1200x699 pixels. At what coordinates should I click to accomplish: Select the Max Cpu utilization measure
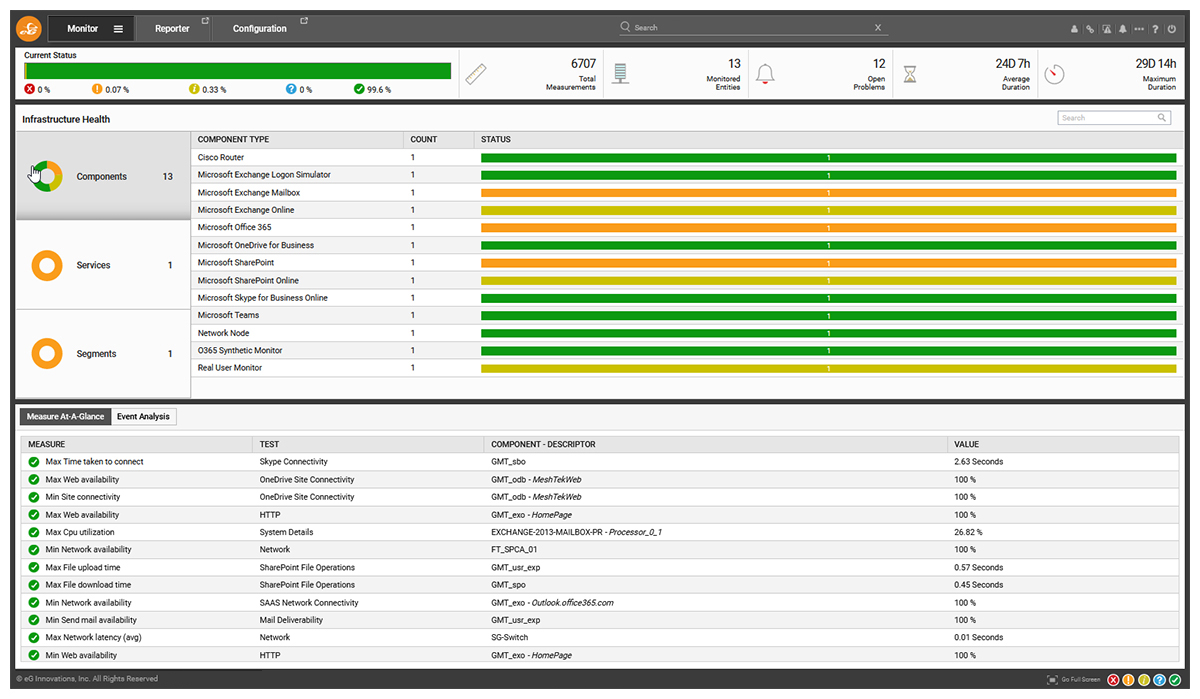pyautogui.click(x=80, y=532)
